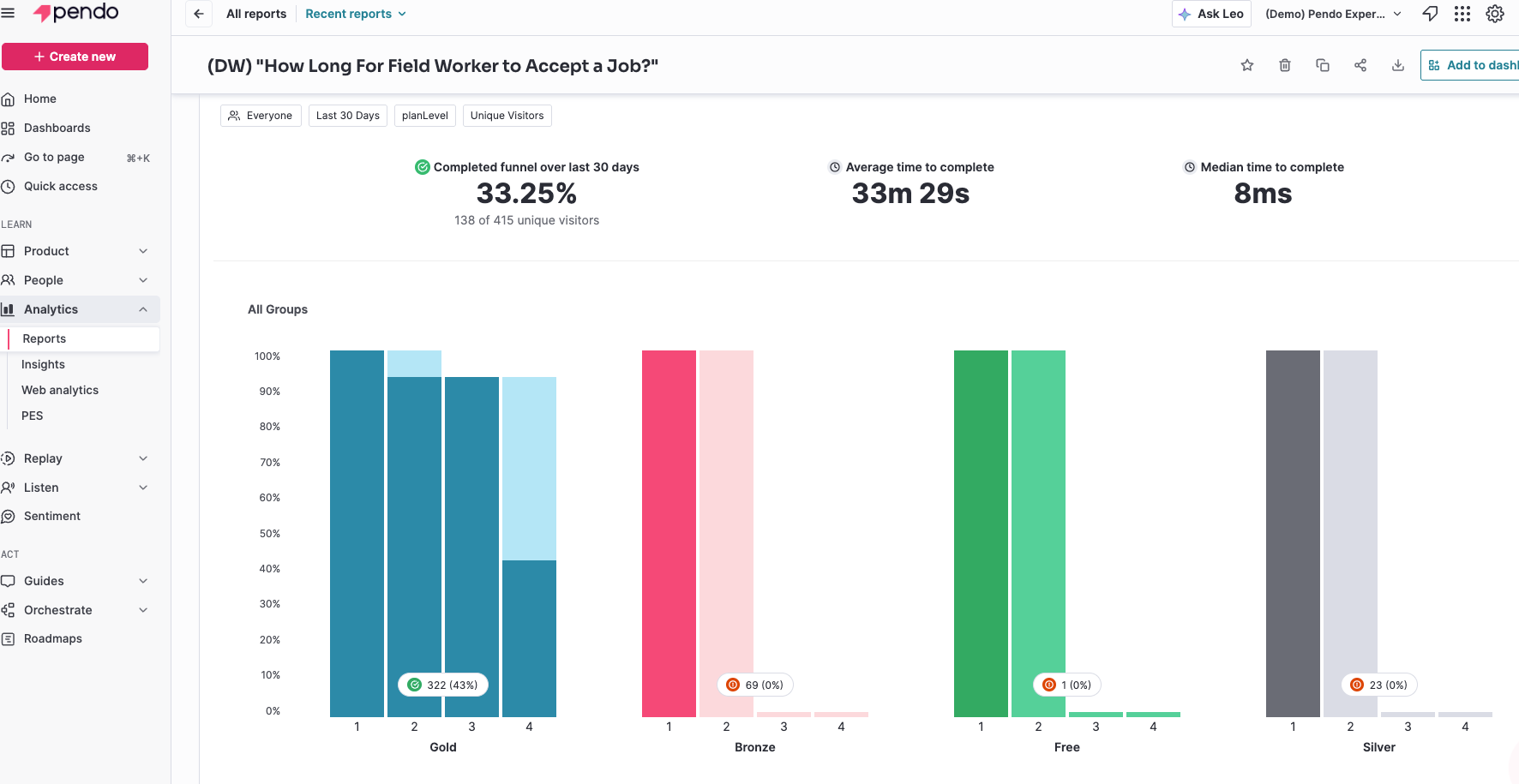Image resolution: width=1519 pixels, height=784 pixels.
Task: Click the 8ms median time value
Action: [1263, 194]
